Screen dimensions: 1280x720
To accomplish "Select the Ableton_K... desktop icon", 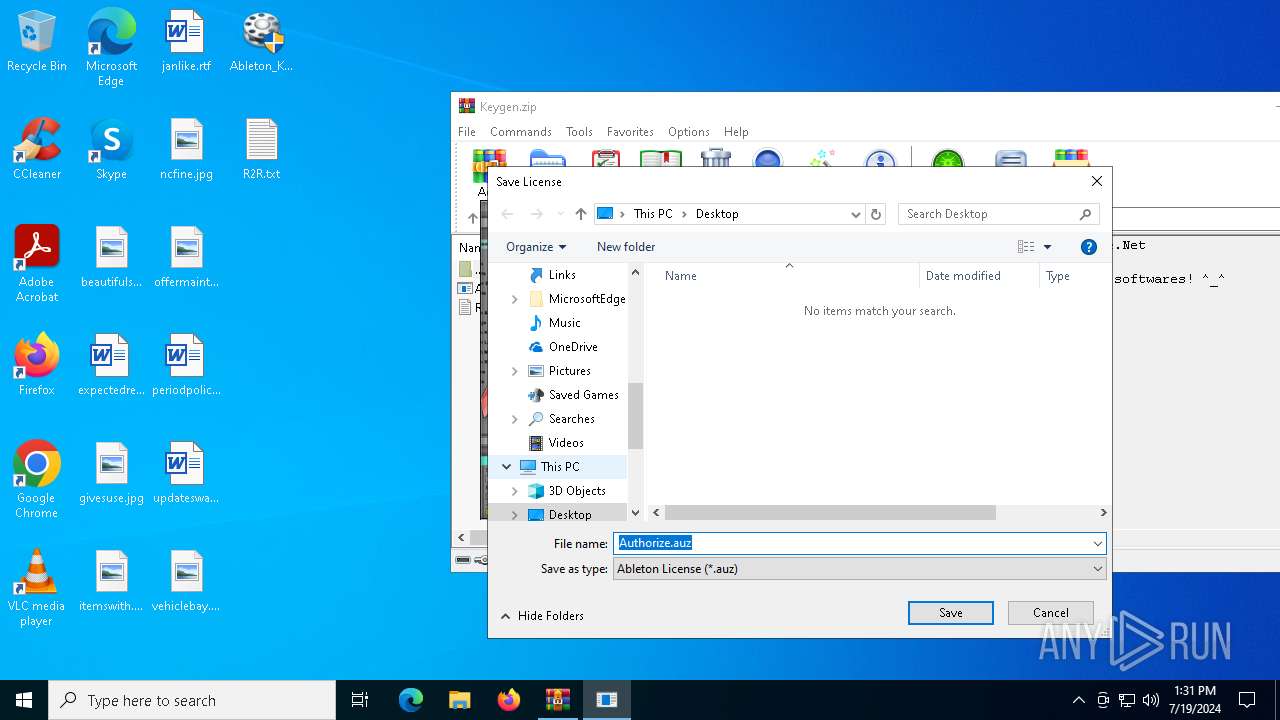I will [261, 43].
